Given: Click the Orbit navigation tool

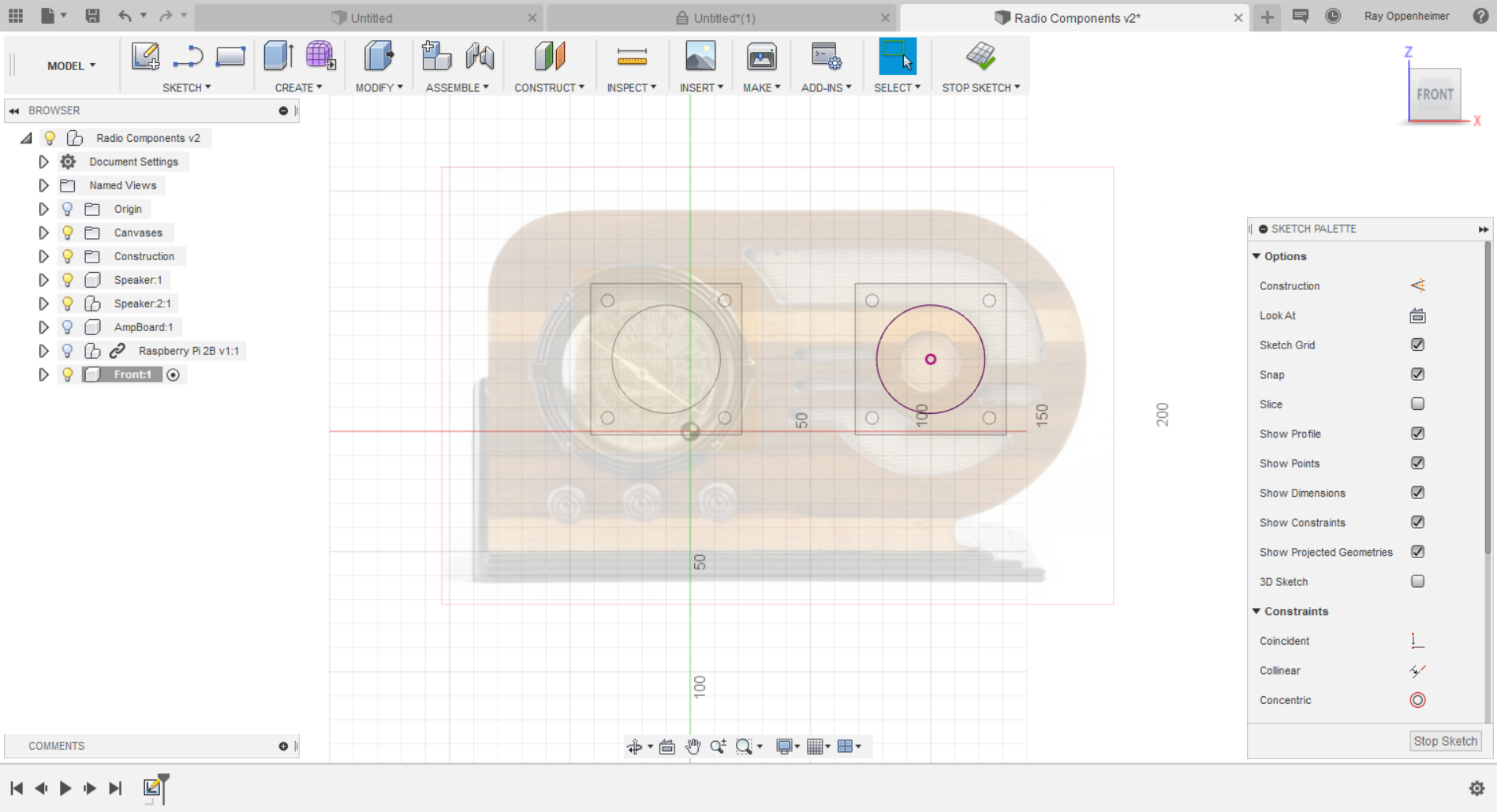Looking at the screenshot, I should (x=634, y=747).
